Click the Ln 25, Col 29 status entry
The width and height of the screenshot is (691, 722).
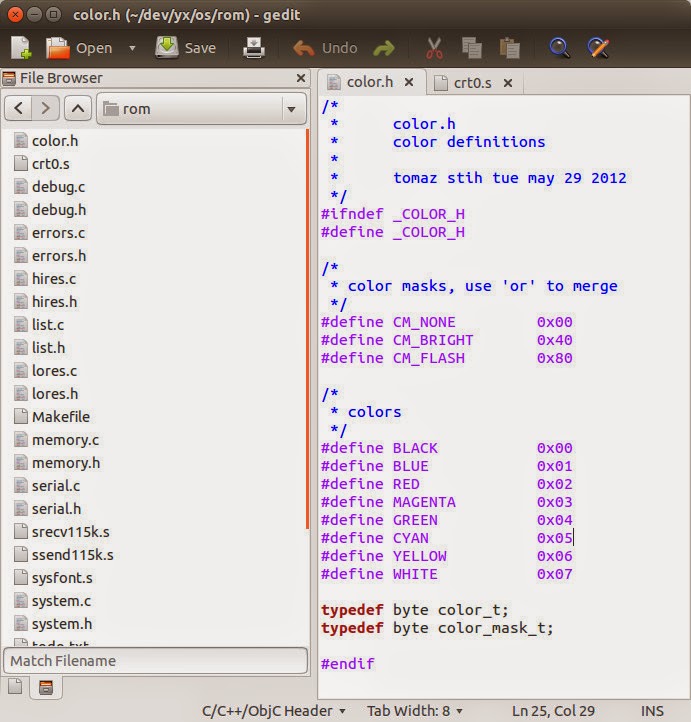coord(553,711)
